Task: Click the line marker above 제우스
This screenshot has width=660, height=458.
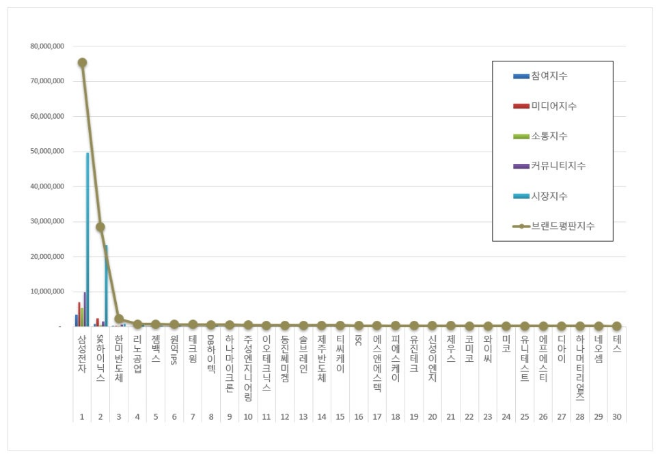Action: click(x=451, y=326)
